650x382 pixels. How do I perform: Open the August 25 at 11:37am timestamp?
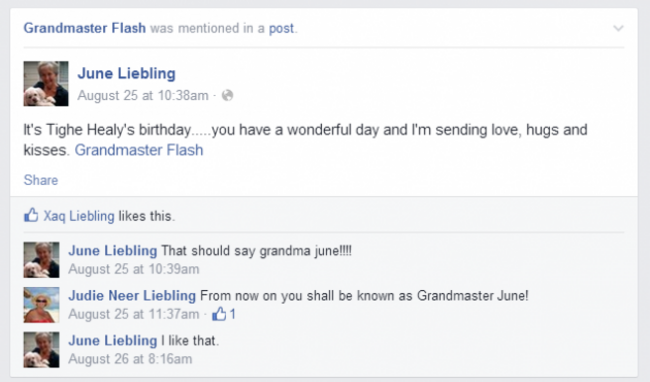[133, 314]
